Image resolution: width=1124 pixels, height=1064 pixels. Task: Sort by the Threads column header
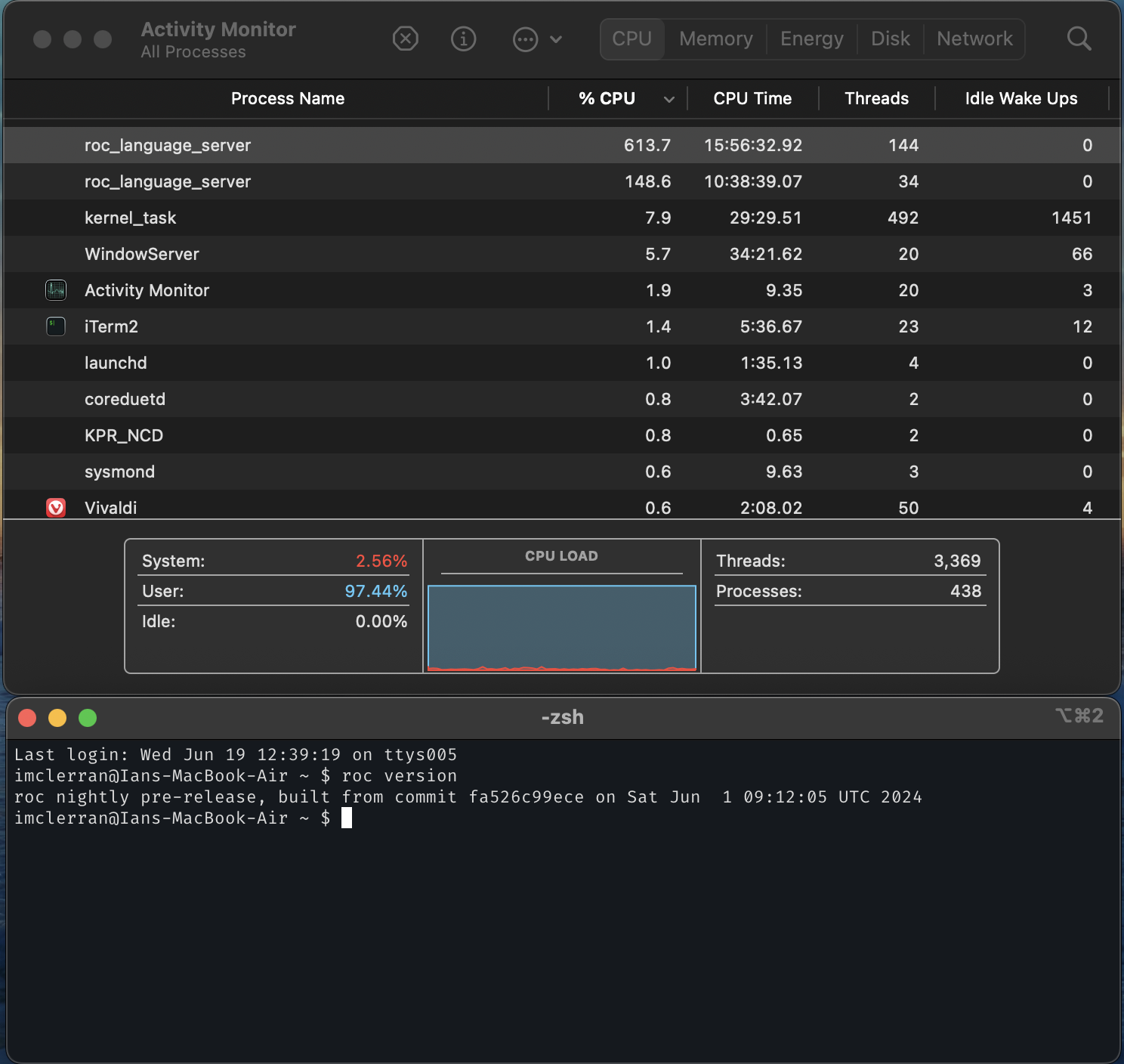(876, 98)
